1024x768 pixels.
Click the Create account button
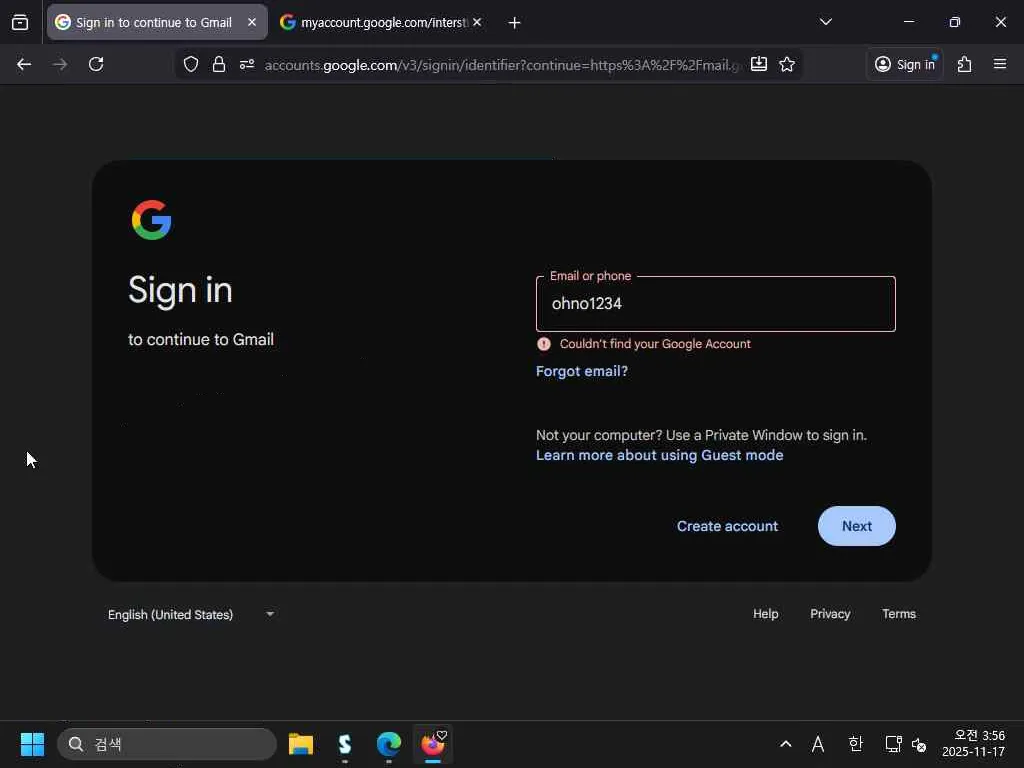pos(728,526)
